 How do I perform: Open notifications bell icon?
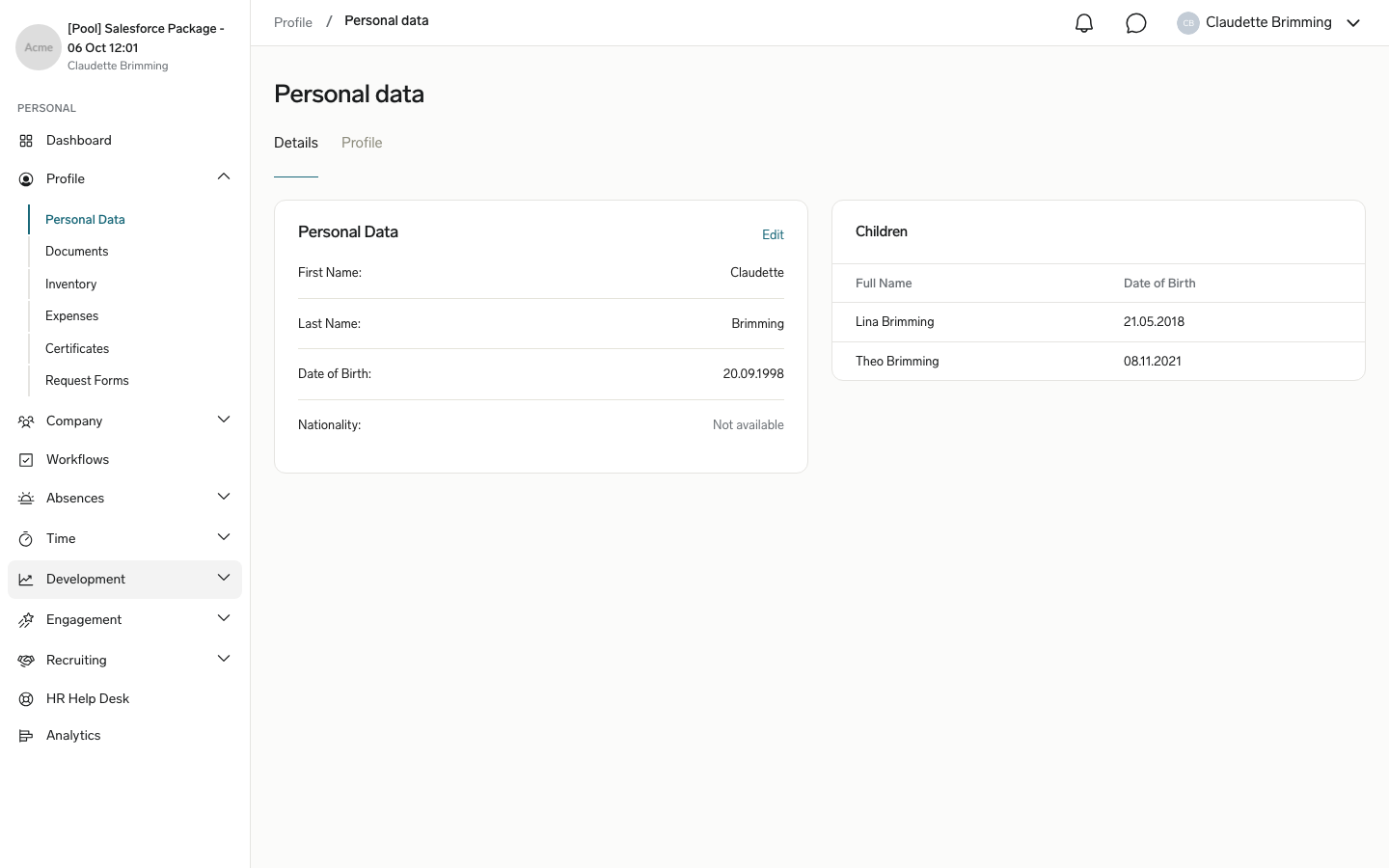(1084, 23)
